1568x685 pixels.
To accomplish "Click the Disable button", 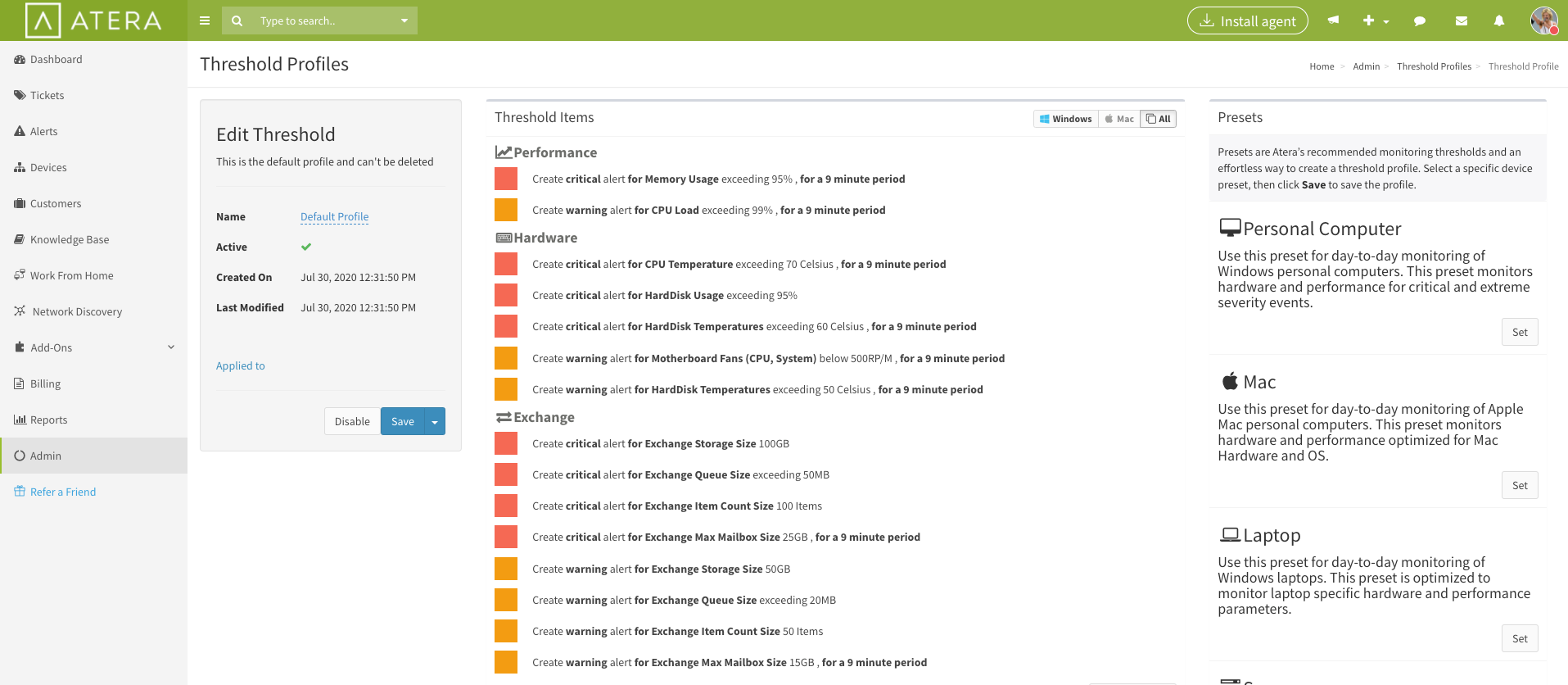I will (x=352, y=421).
